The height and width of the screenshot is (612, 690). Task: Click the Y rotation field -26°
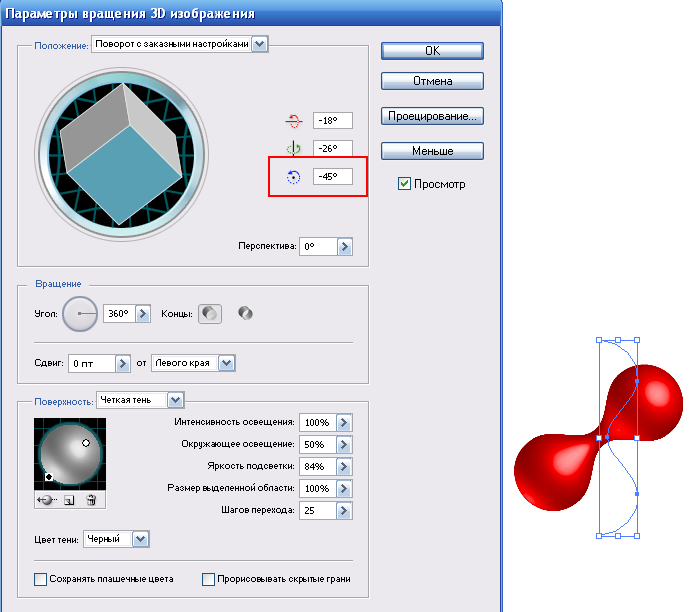333,148
